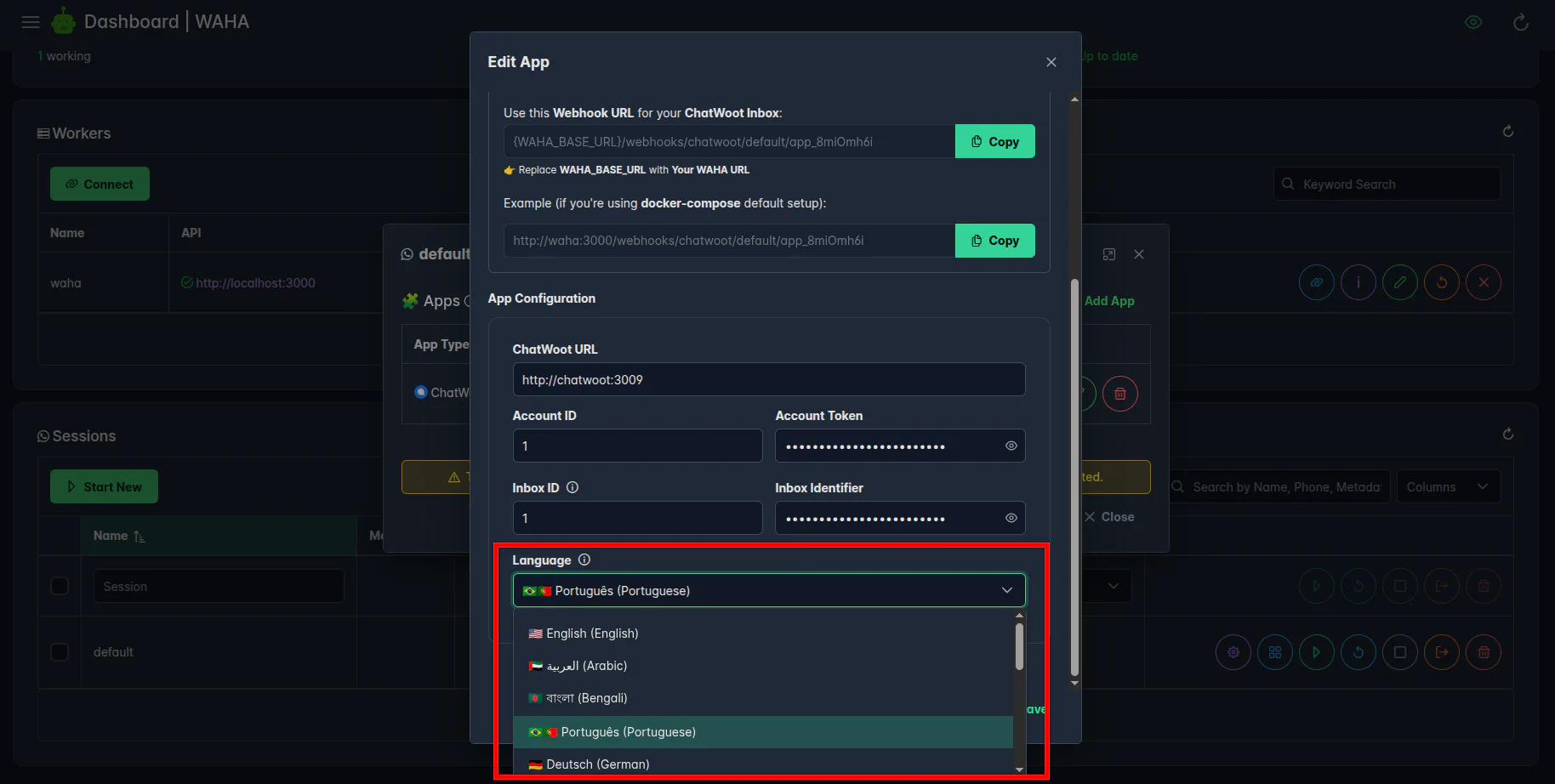Show info for the waha worker
The image size is (1555, 784).
click(x=1358, y=282)
